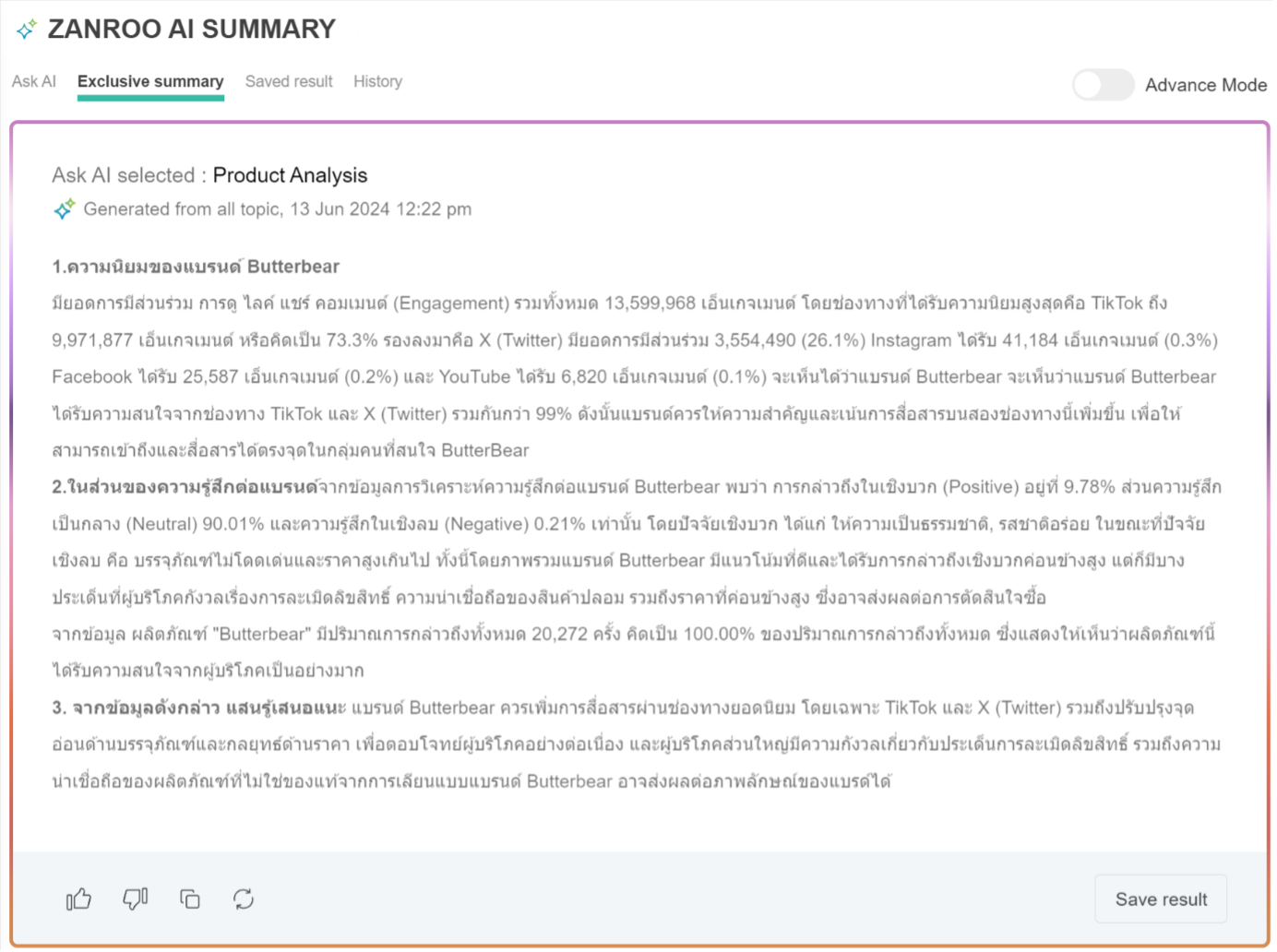
Task: Click the Advance Mode label
Action: [x=1206, y=85]
